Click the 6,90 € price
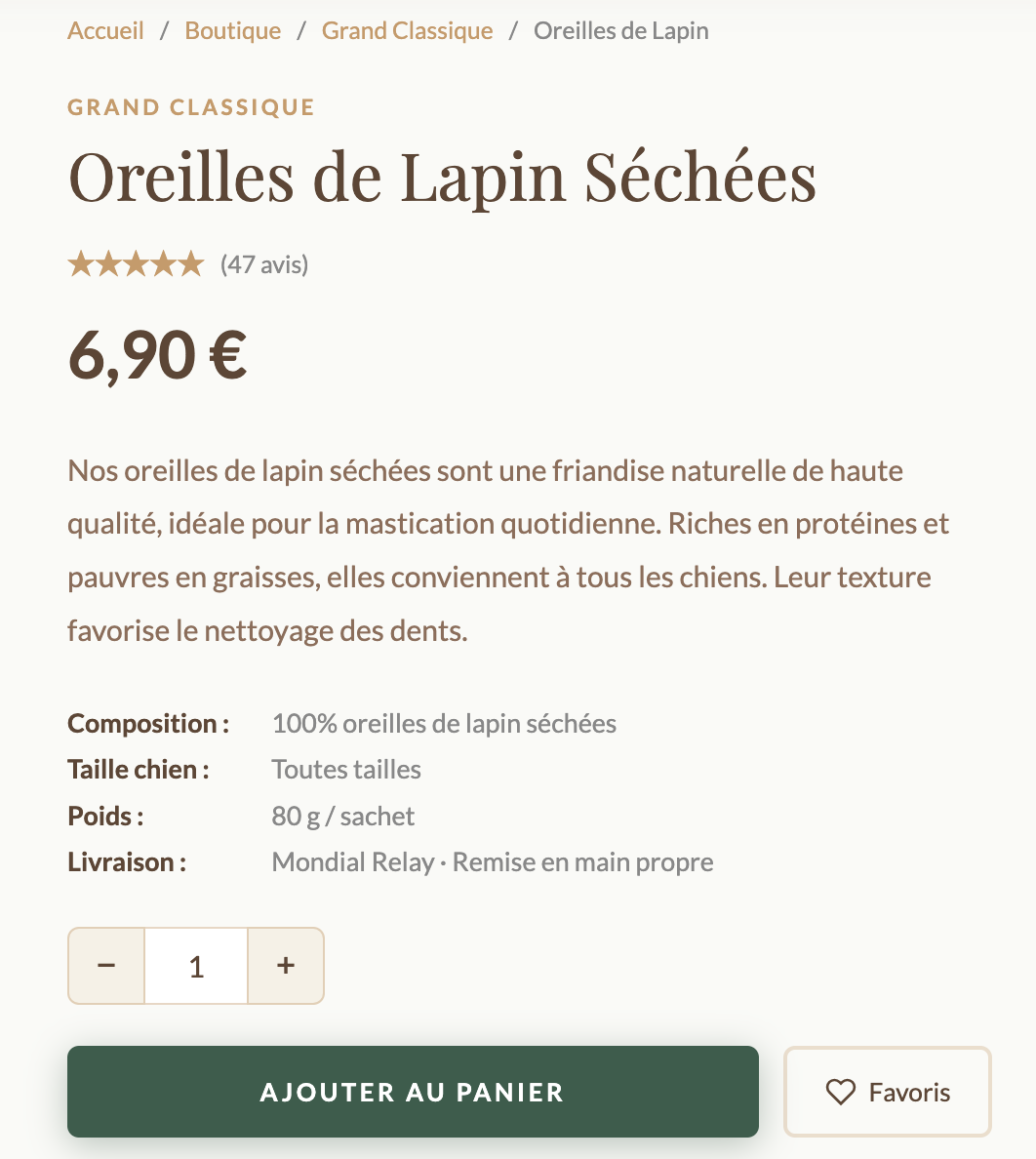 point(157,355)
